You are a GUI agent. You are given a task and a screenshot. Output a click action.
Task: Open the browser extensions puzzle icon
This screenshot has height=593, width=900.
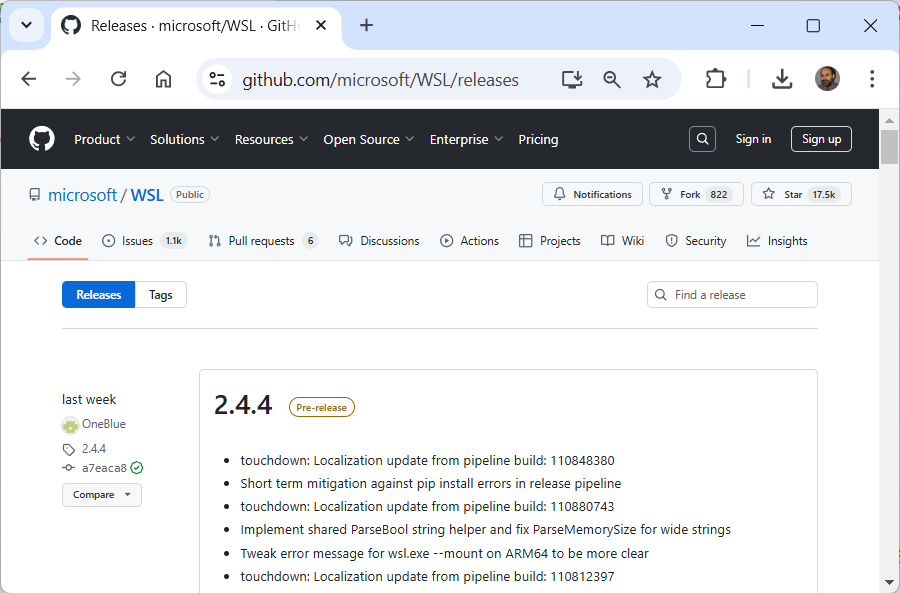click(x=716, y=79)
